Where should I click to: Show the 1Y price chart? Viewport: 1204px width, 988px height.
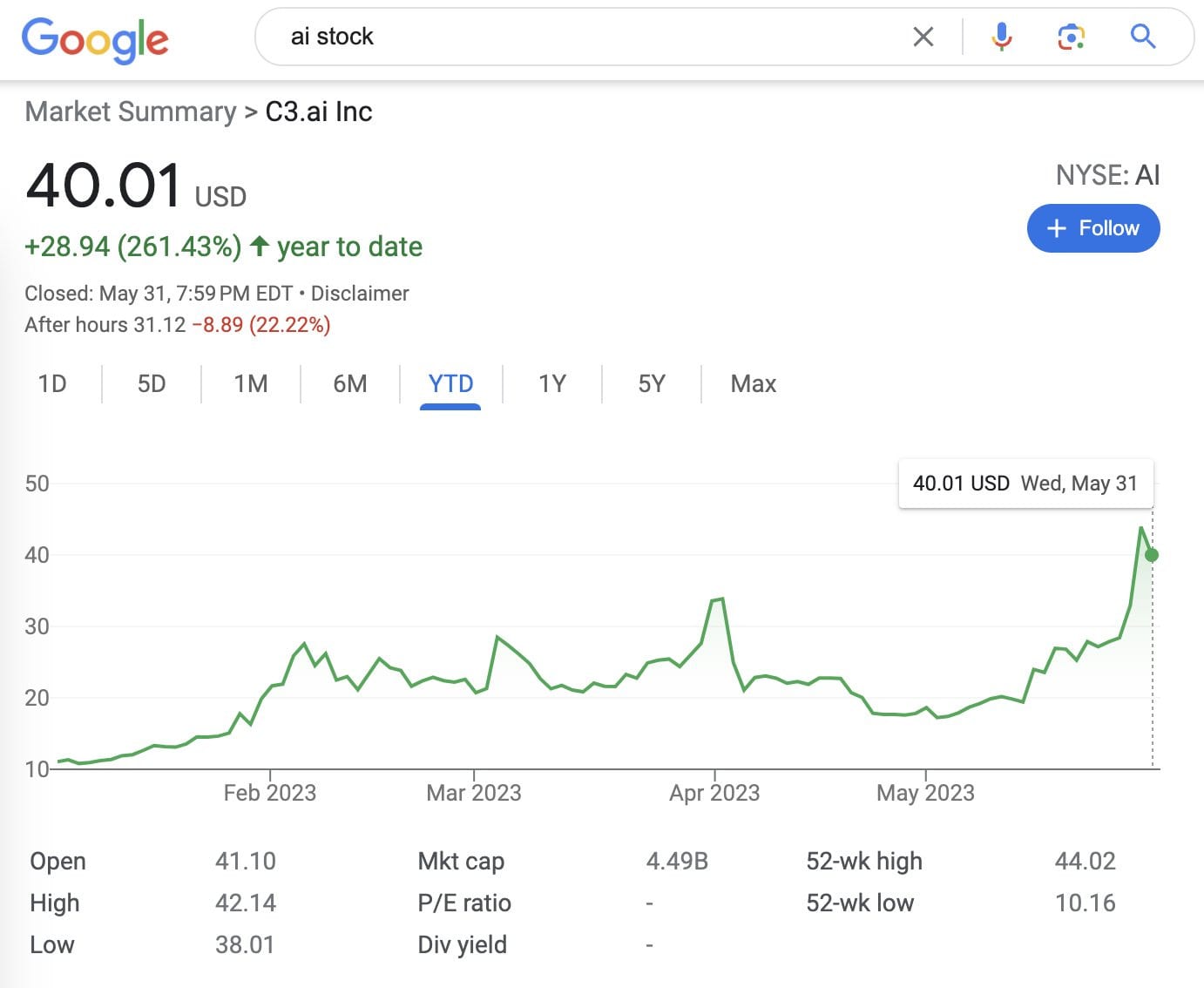[552, 384]
